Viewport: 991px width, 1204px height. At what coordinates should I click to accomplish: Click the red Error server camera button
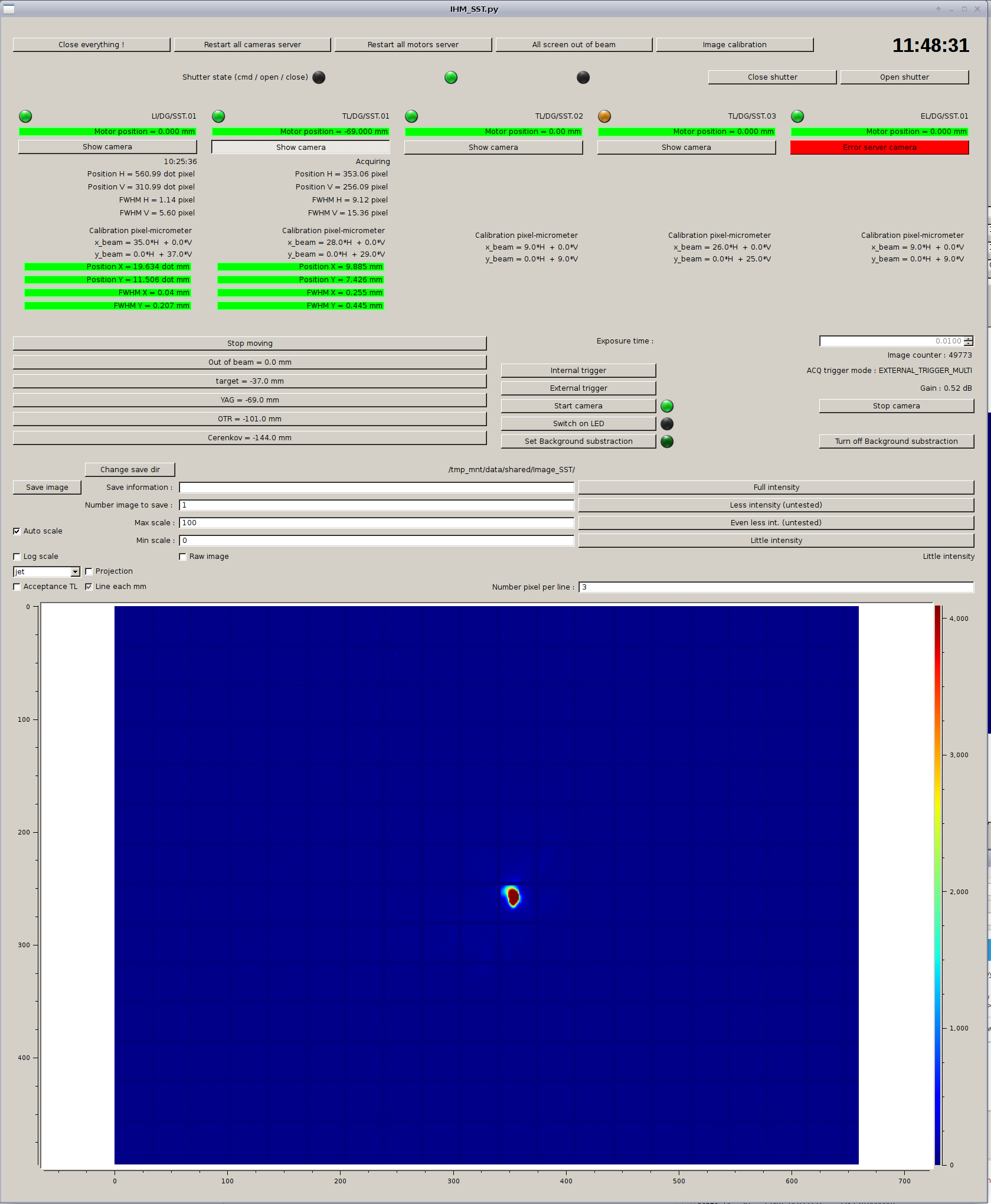point(879,148)
